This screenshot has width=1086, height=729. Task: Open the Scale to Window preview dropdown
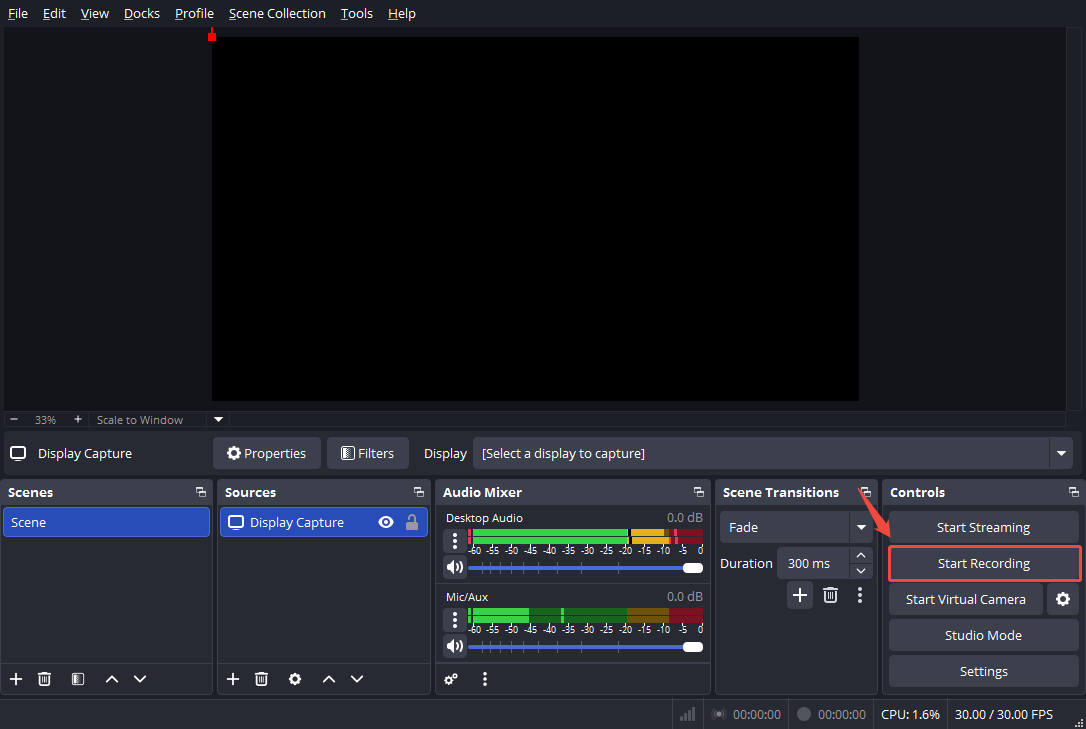point(217,419)
